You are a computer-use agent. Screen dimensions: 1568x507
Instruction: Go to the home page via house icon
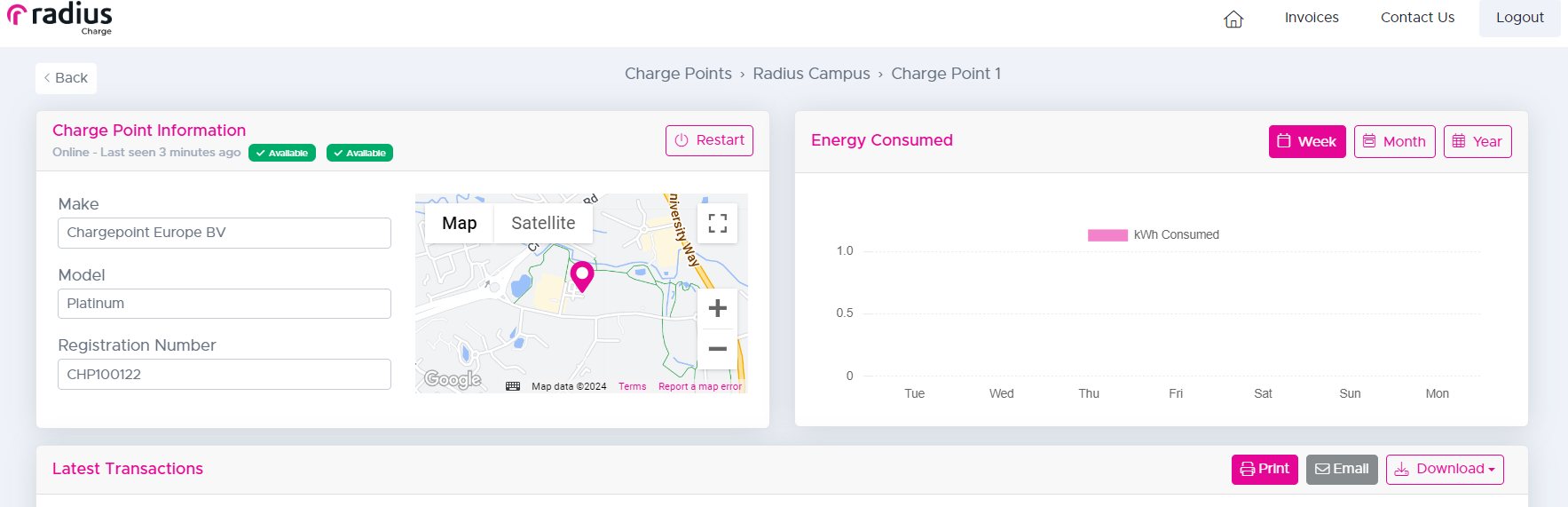(1233, 20)
